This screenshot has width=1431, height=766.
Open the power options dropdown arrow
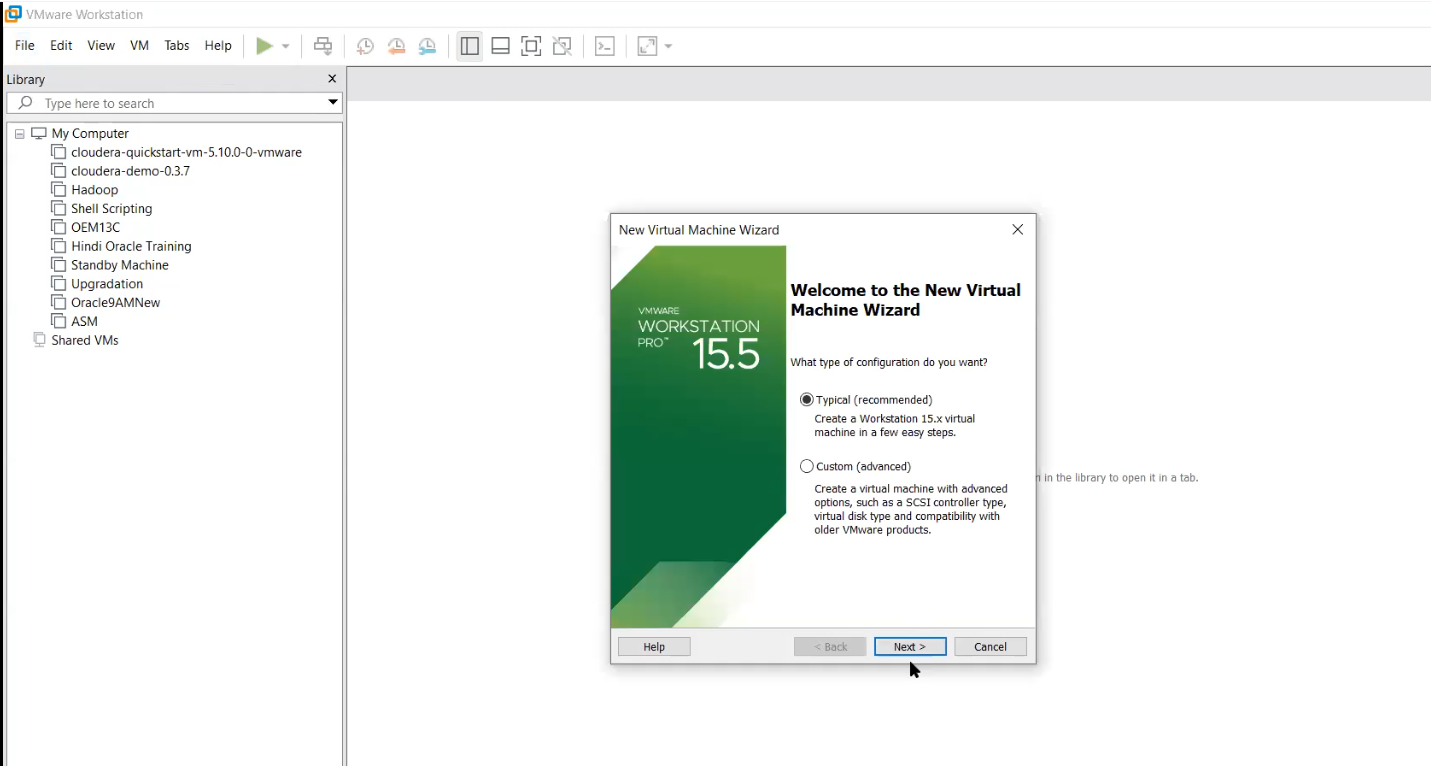[x=285, y=46]
